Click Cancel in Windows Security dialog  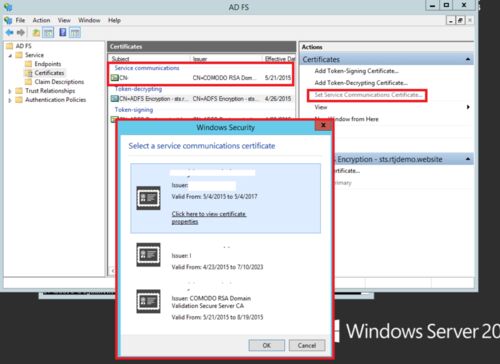[307, 345]
